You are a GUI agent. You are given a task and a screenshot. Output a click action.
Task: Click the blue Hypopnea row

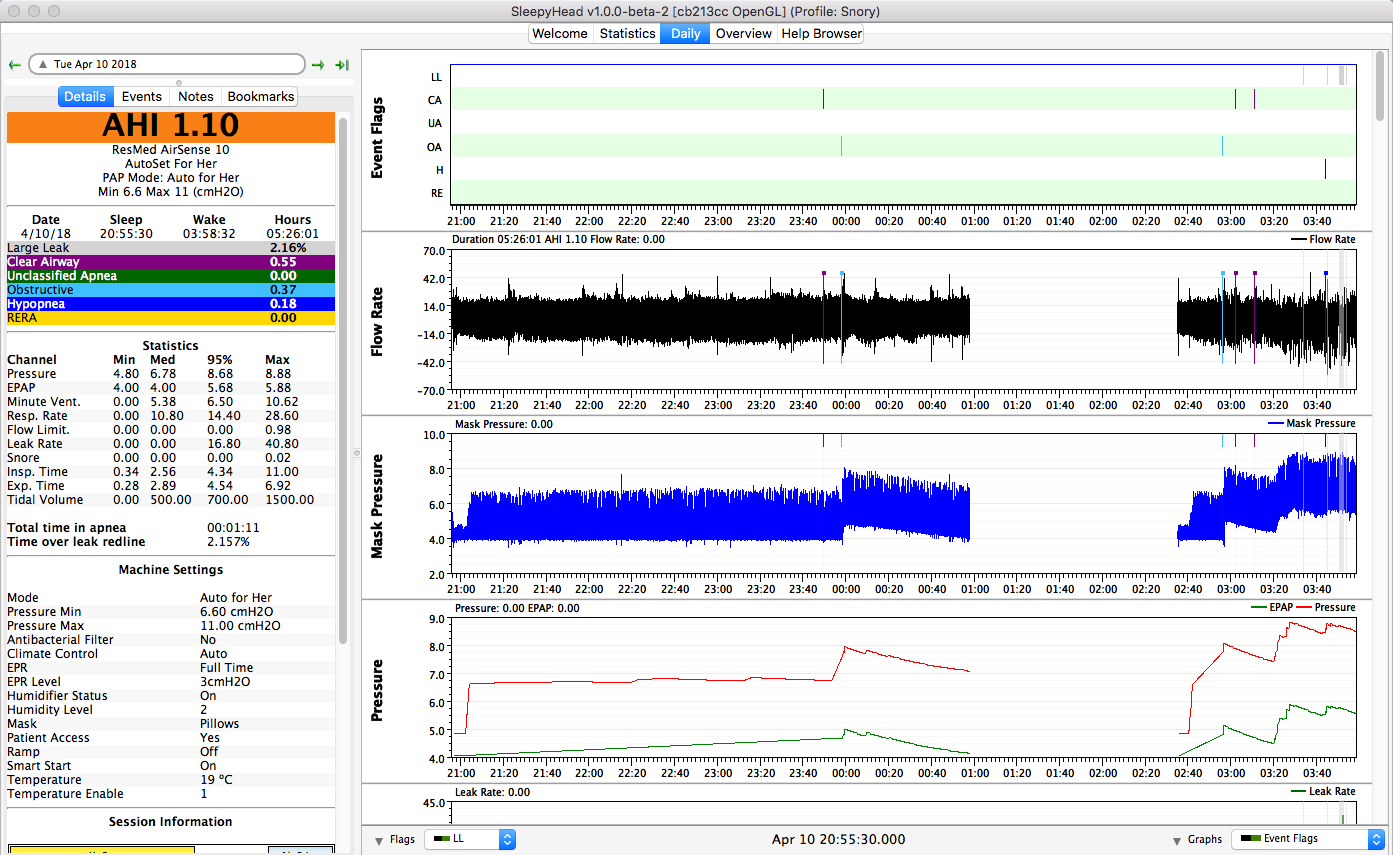171,303
